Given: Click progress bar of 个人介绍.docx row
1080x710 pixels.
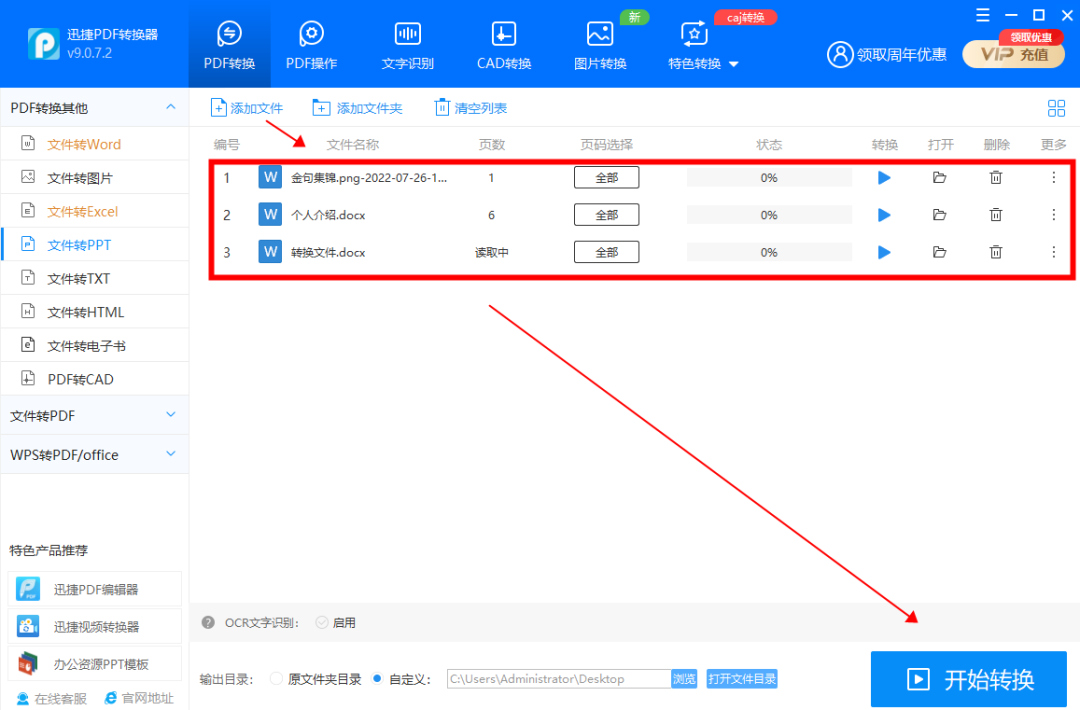Looking at the screenshot, I should click(769, 215).
